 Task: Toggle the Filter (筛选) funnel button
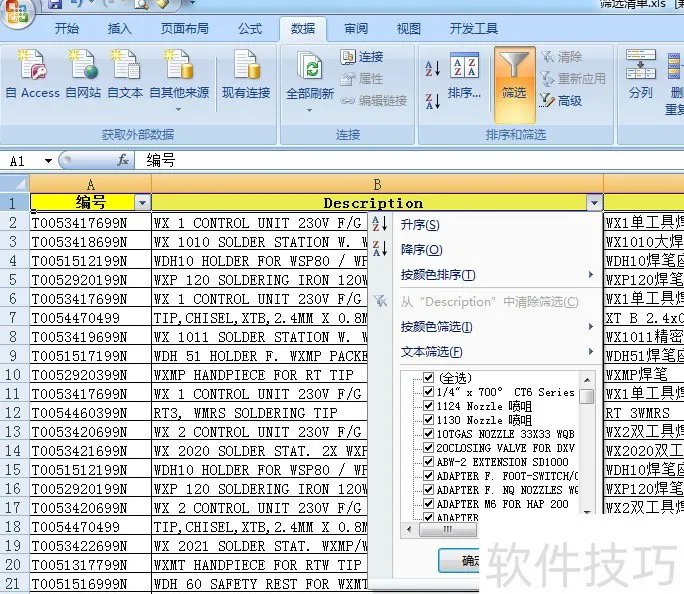click(x=514, y=84)
